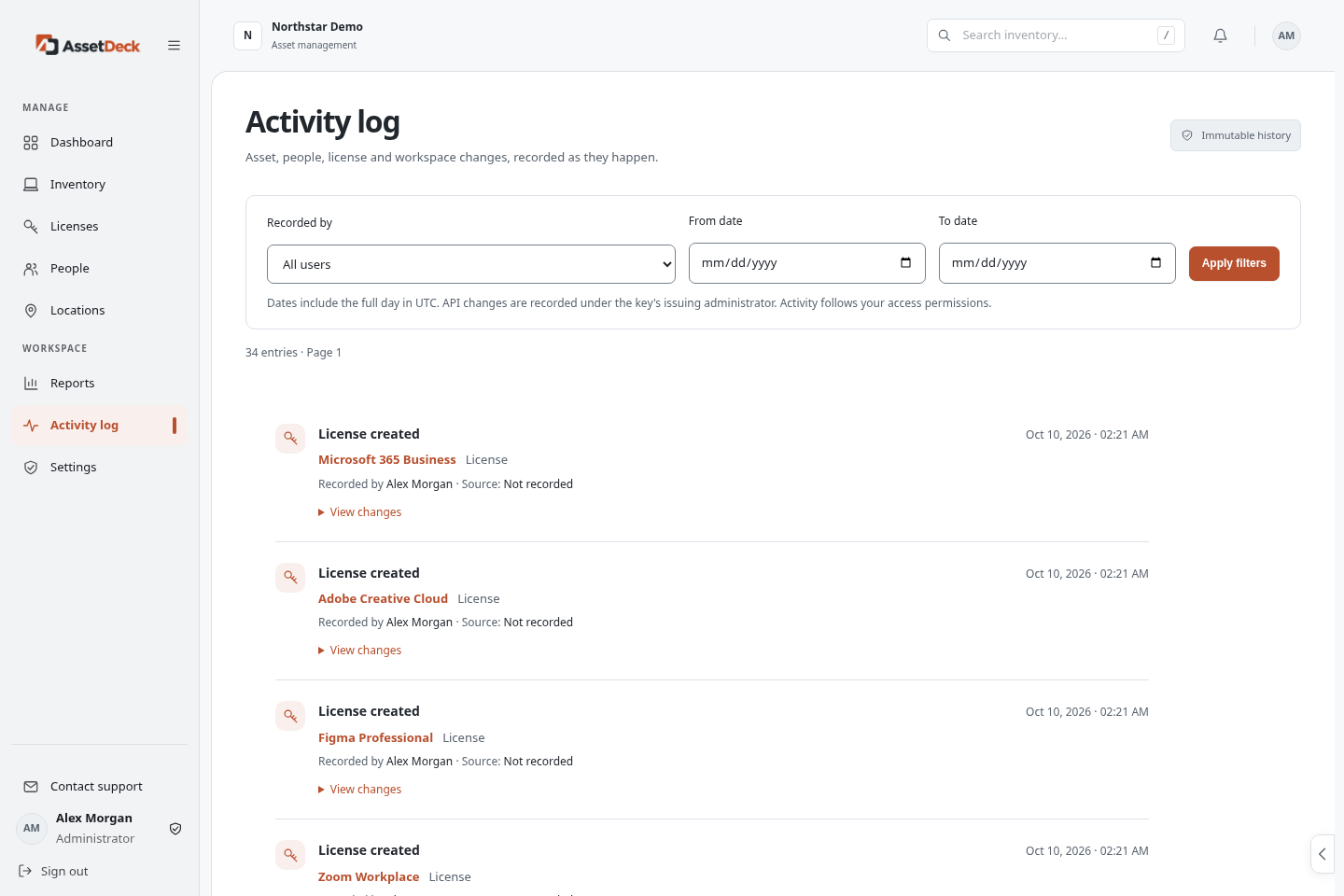The width and height of the screenshot is (1344, 896).
Task: Go to Dashboard
Action: [99, 142]
